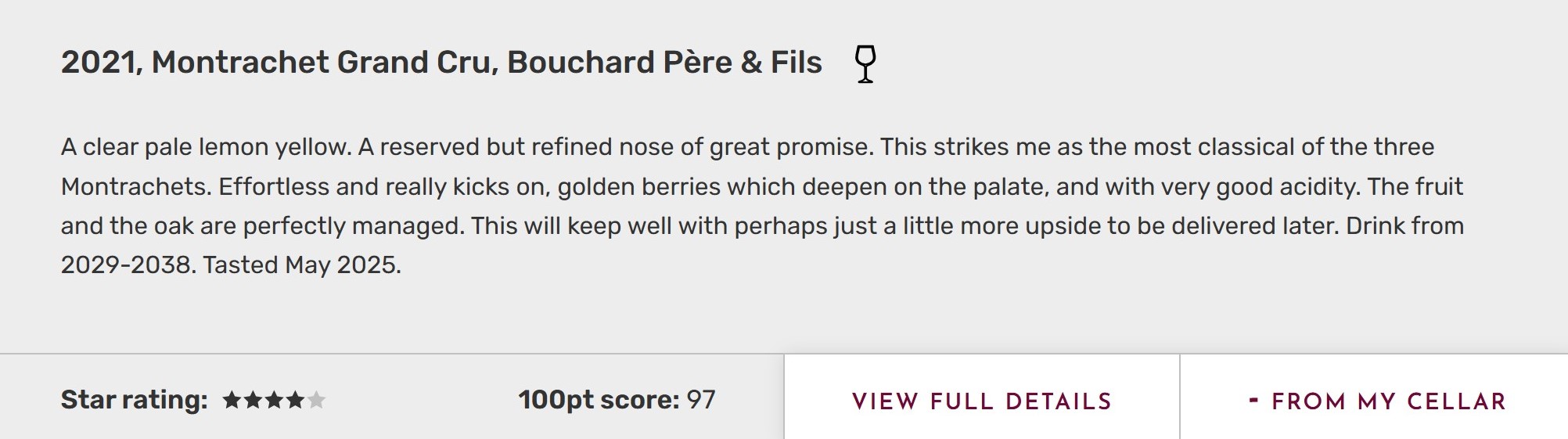The height and width of the screenshot is (439, 1568).
Task: Click the Tasted May 2025 text
Action: click(x=302, y=265)
